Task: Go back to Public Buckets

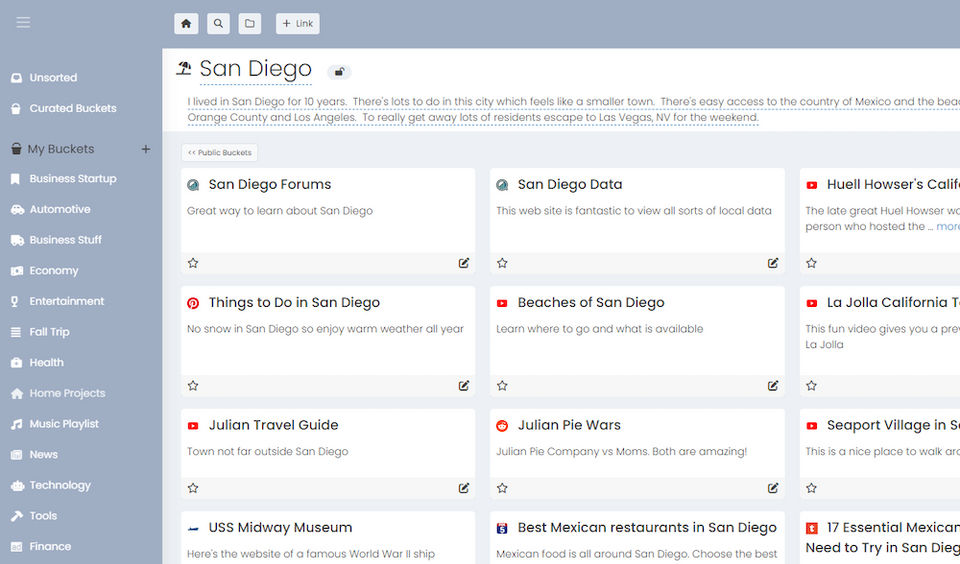Action: coord(220,153)
